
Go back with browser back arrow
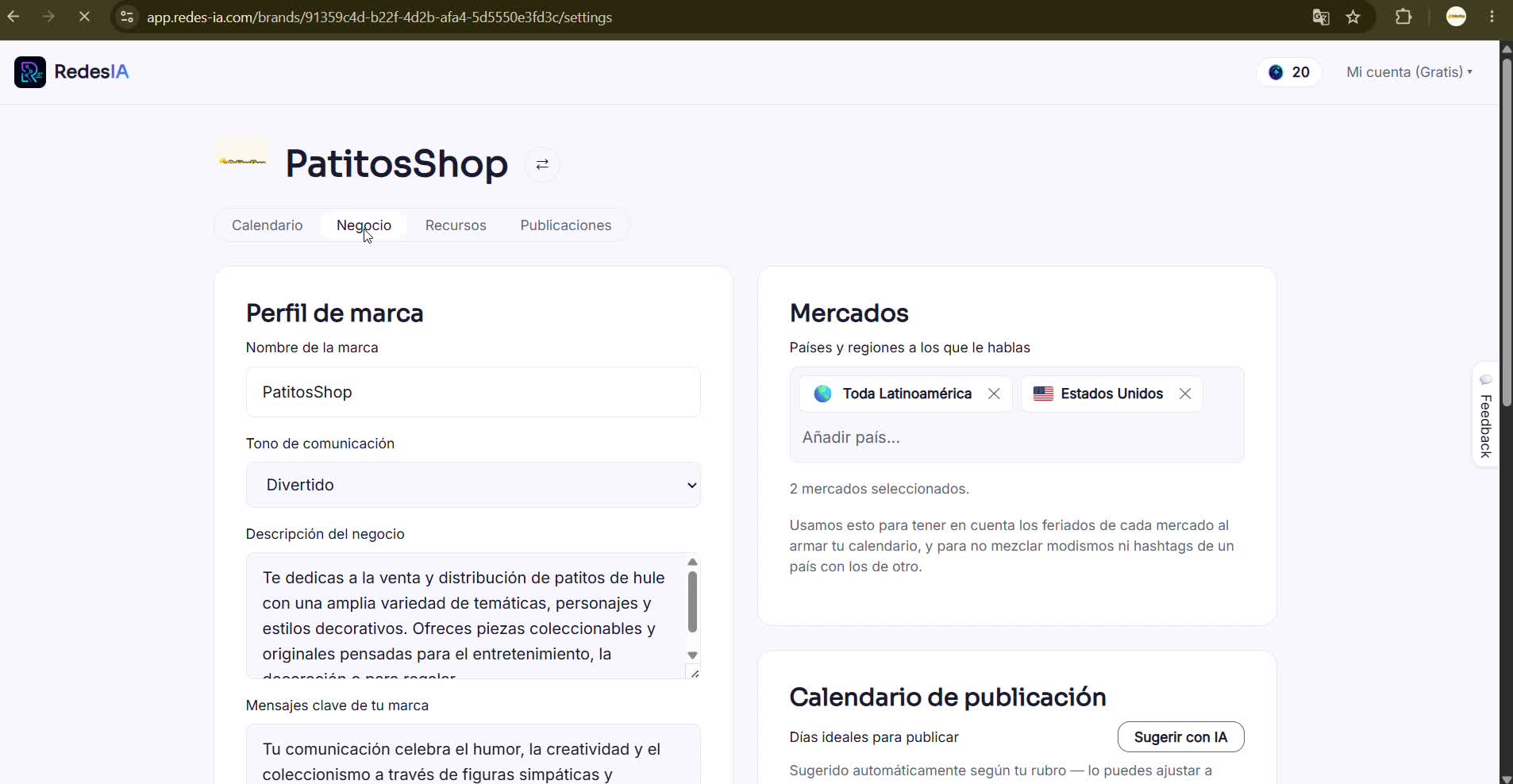pyautogui.click(x=13, y=17)
